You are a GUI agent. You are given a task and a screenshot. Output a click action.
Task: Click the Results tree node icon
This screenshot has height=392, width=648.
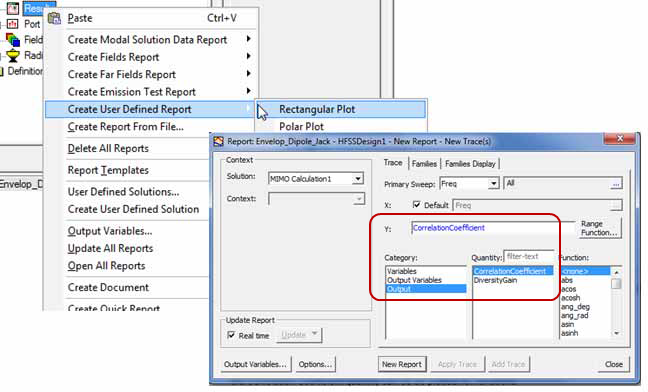coord(12,8)
